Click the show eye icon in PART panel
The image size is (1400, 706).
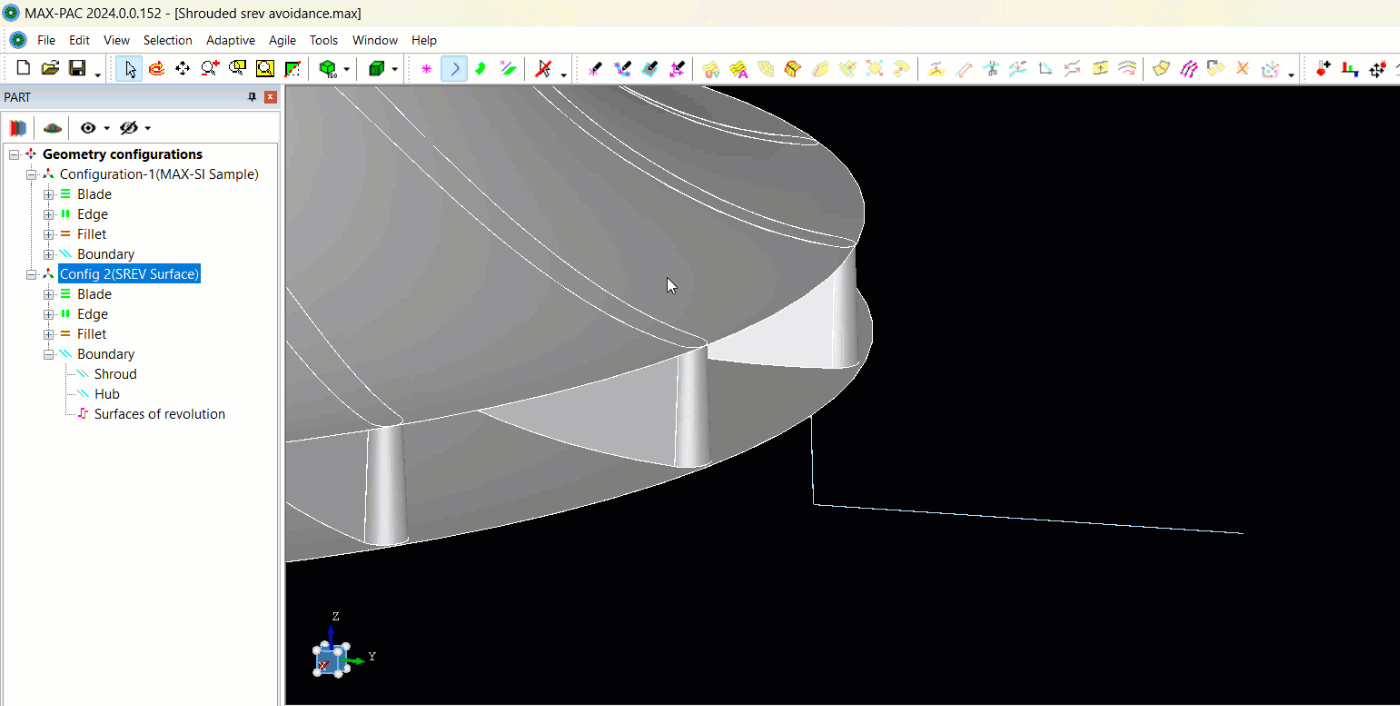pos(88,128)
